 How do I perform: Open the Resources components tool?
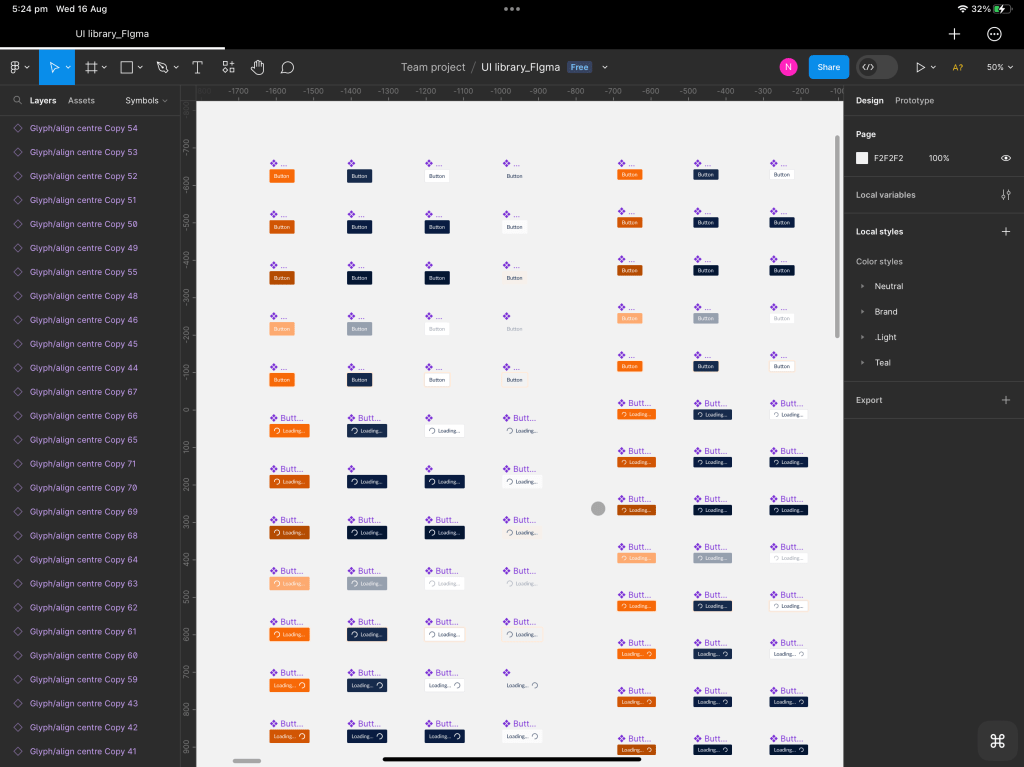click(229, 67)
